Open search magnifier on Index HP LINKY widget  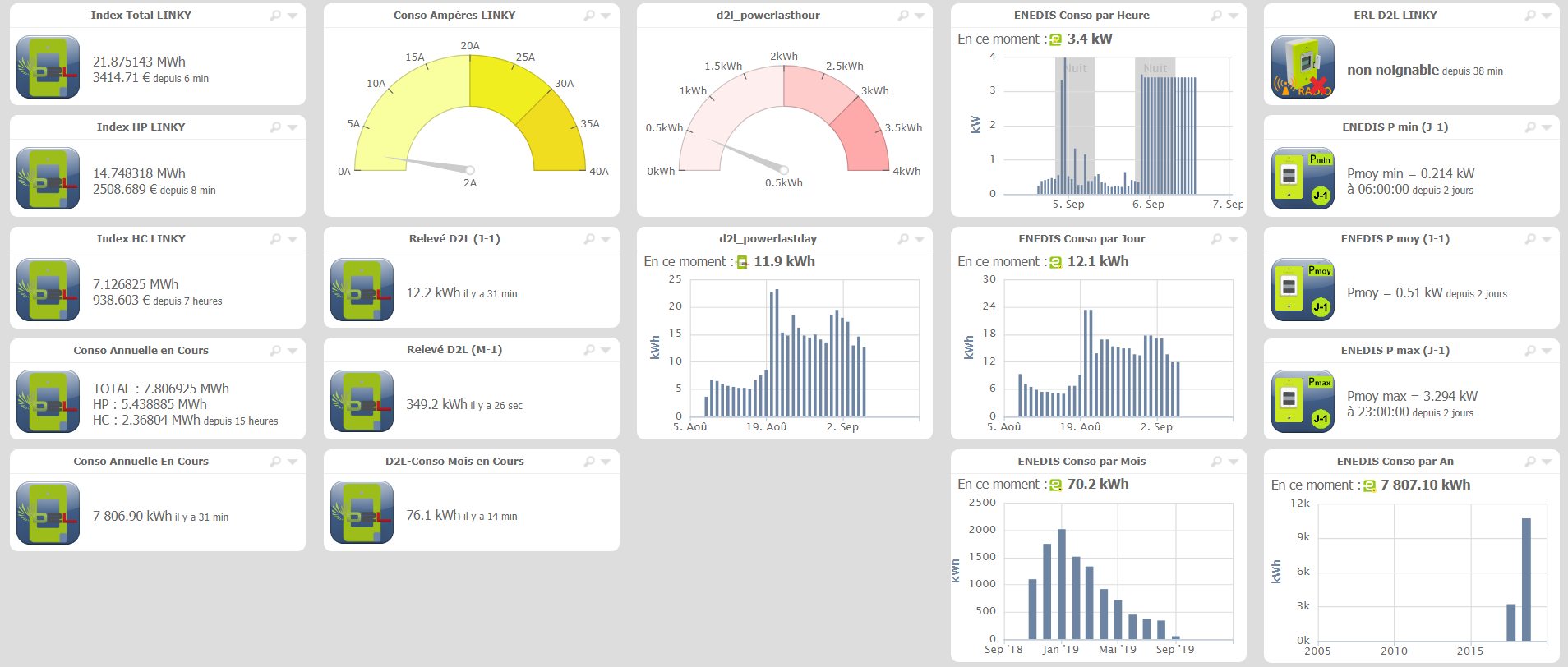(275, 127)
